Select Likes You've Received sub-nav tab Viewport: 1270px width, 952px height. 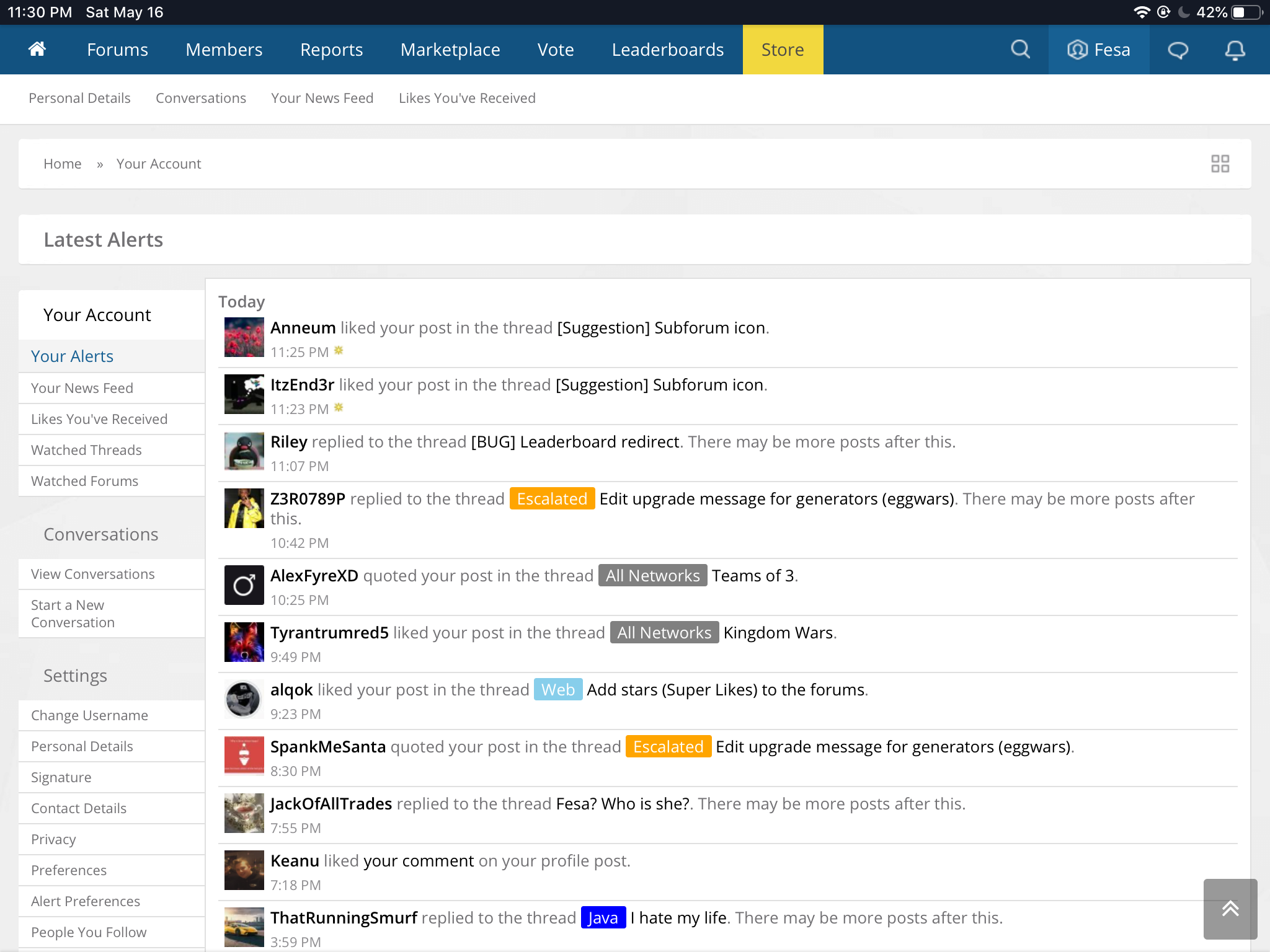tap(467, 98)
